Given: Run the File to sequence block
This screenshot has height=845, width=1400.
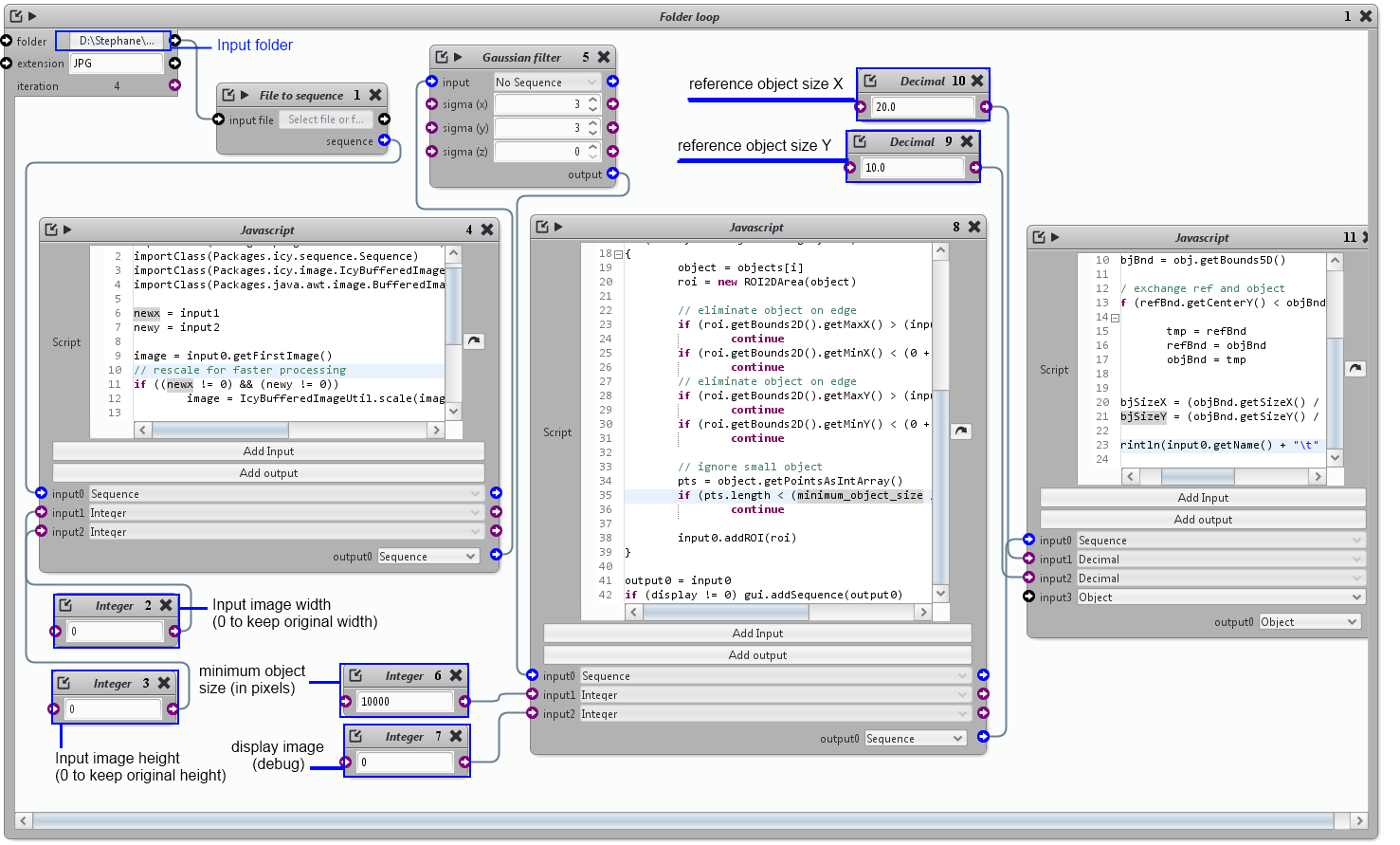Looking at the screenshot, I should [244, 95].
